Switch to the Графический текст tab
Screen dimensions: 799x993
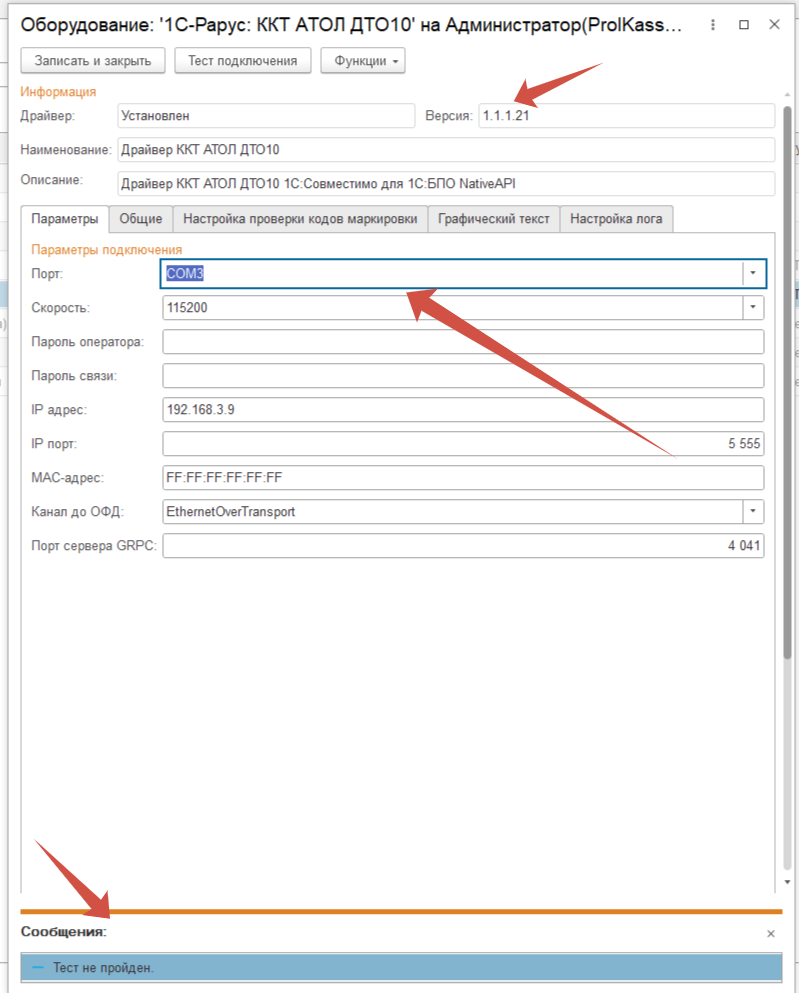click(494, 219)
